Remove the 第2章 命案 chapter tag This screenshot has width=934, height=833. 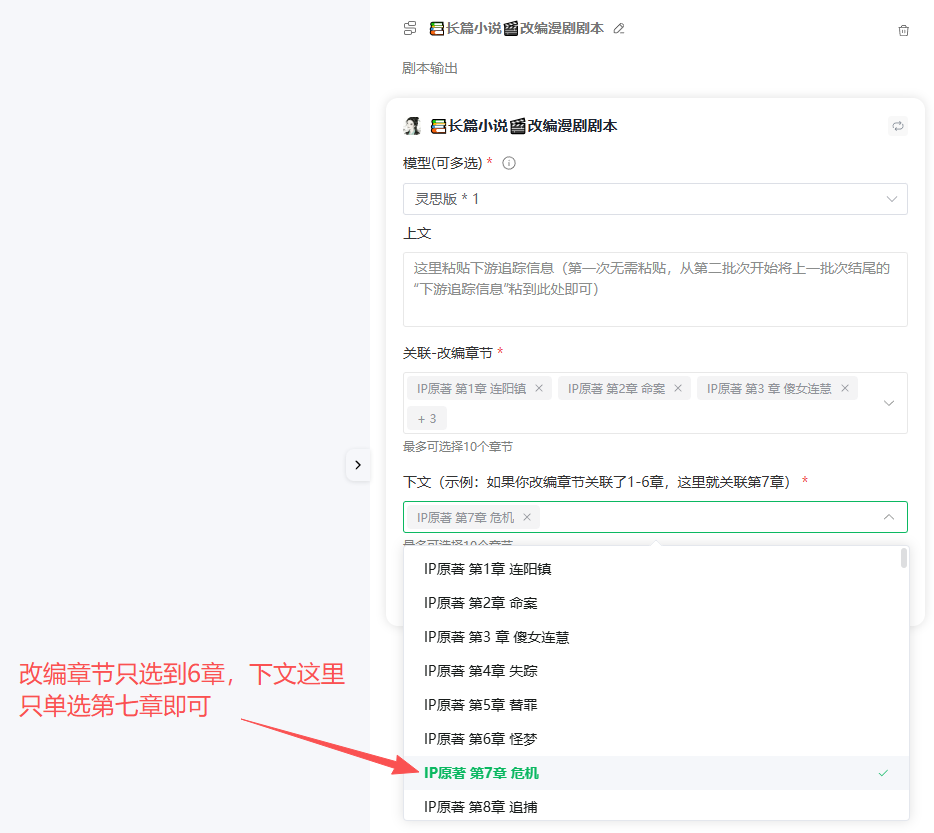point(678,388)
